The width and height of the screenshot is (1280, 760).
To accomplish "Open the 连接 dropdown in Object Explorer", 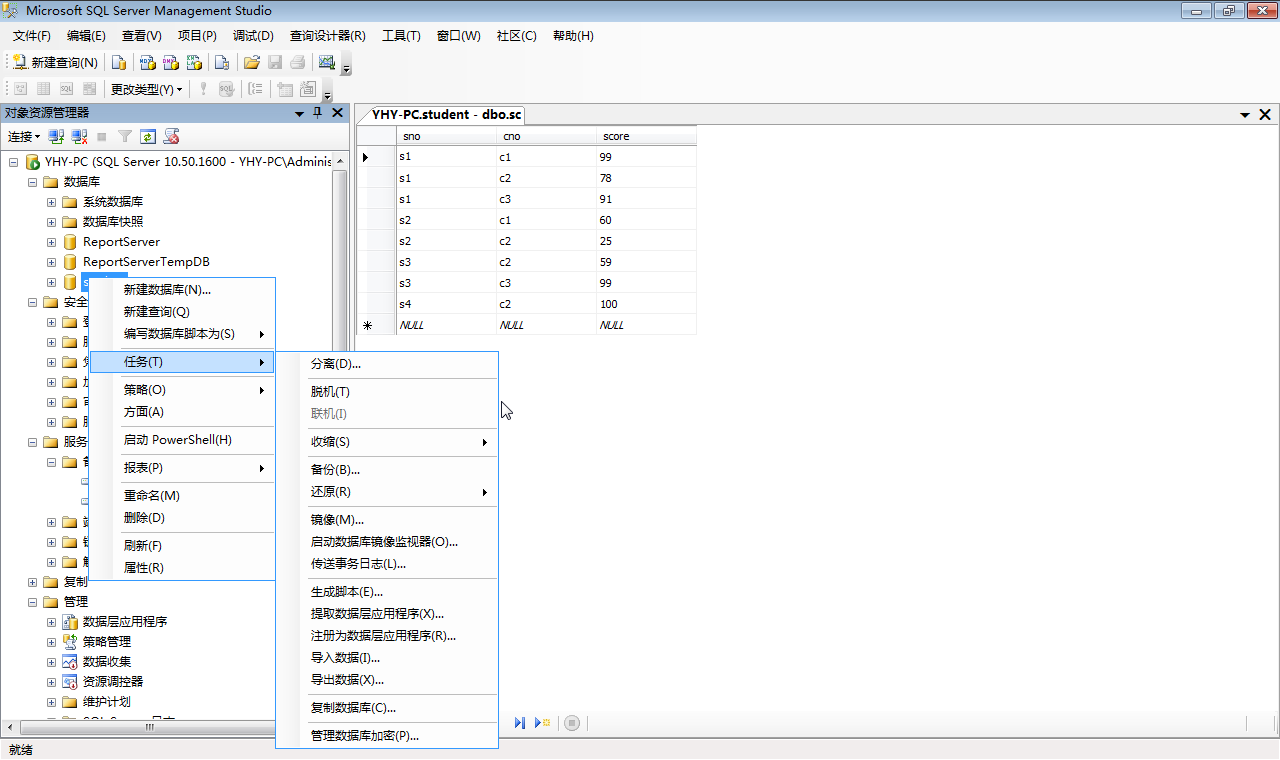I will [x=25, y=137].
